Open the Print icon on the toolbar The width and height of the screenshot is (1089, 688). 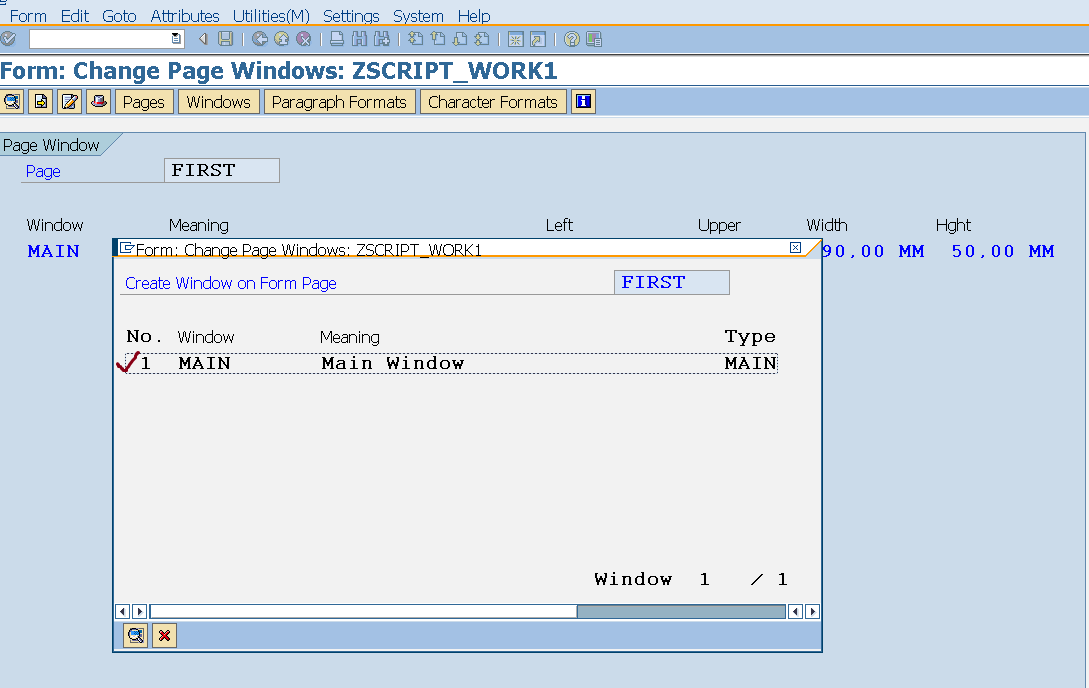point(336,38)
